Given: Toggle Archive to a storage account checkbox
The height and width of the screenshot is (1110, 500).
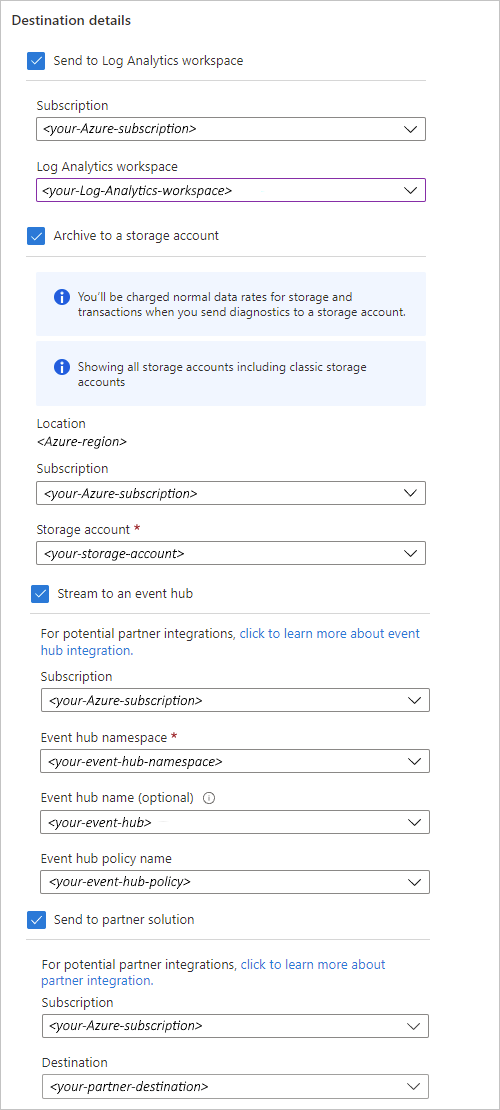Looking at the screenshot, I should [x=36, y=236].
